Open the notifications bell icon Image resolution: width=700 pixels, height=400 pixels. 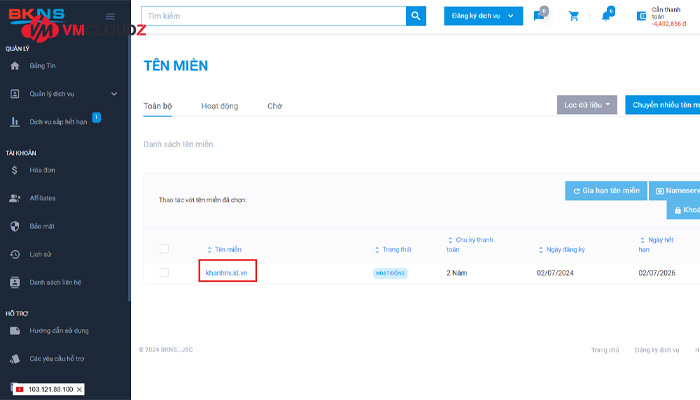[605, 17]
